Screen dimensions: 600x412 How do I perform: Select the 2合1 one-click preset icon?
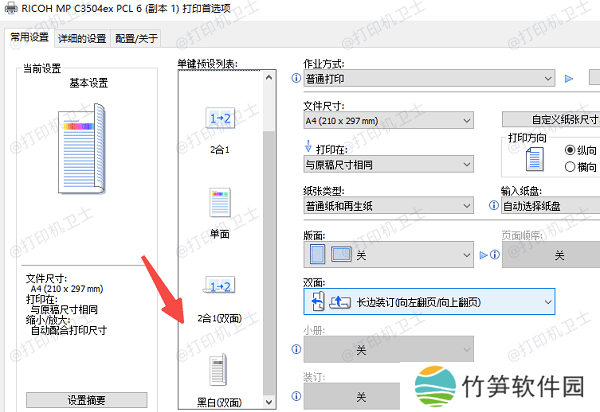tap(219, 121)
